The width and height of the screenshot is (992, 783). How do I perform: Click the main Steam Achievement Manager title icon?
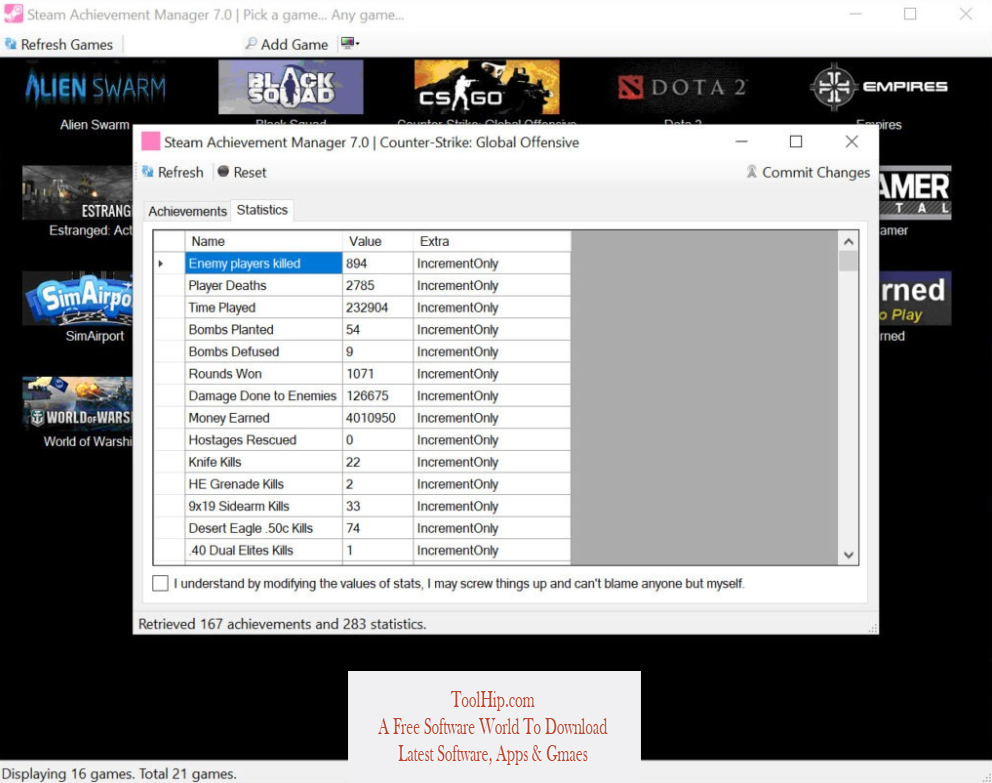click(13, 14)
